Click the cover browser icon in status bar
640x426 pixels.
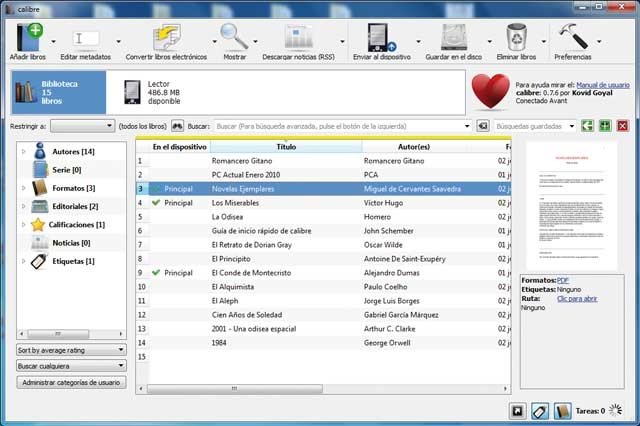(x=518, y=411)
